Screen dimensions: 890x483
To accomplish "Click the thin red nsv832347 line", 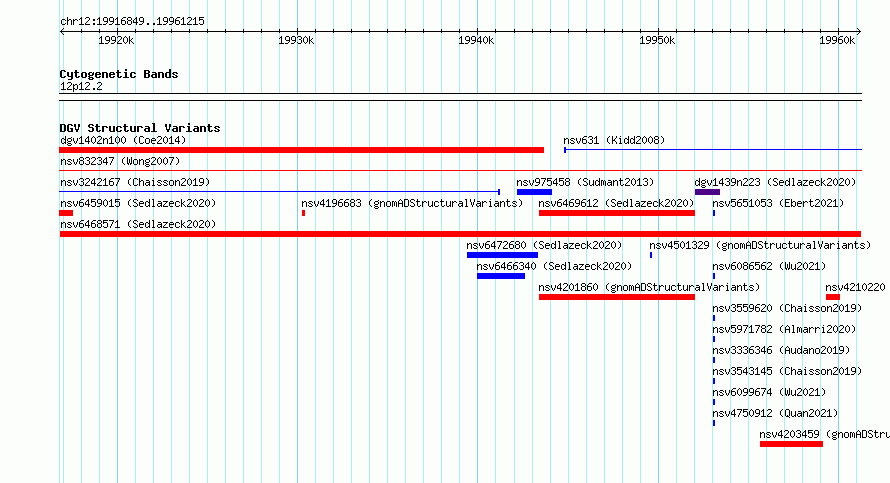I will tap(460, 170).
